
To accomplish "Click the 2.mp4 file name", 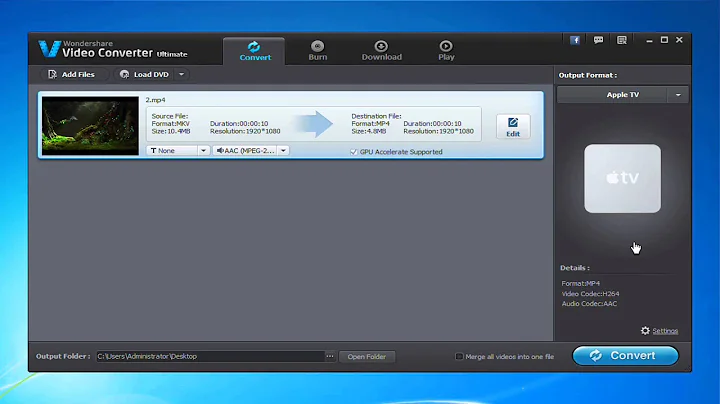I will click(155, 100).
